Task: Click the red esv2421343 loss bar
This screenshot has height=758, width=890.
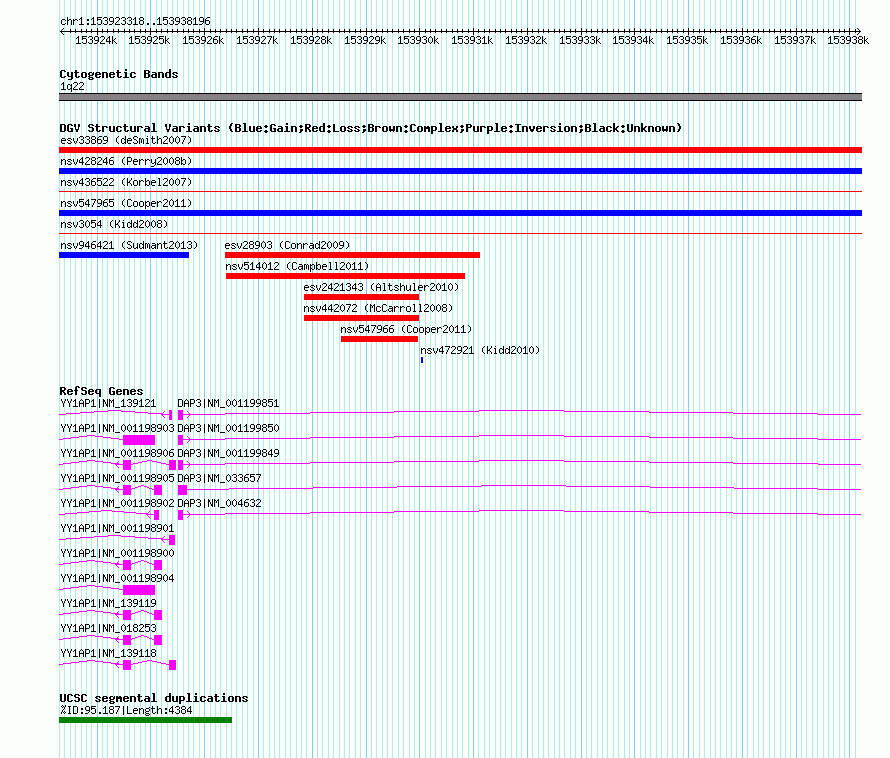Action: pos(362,297)
